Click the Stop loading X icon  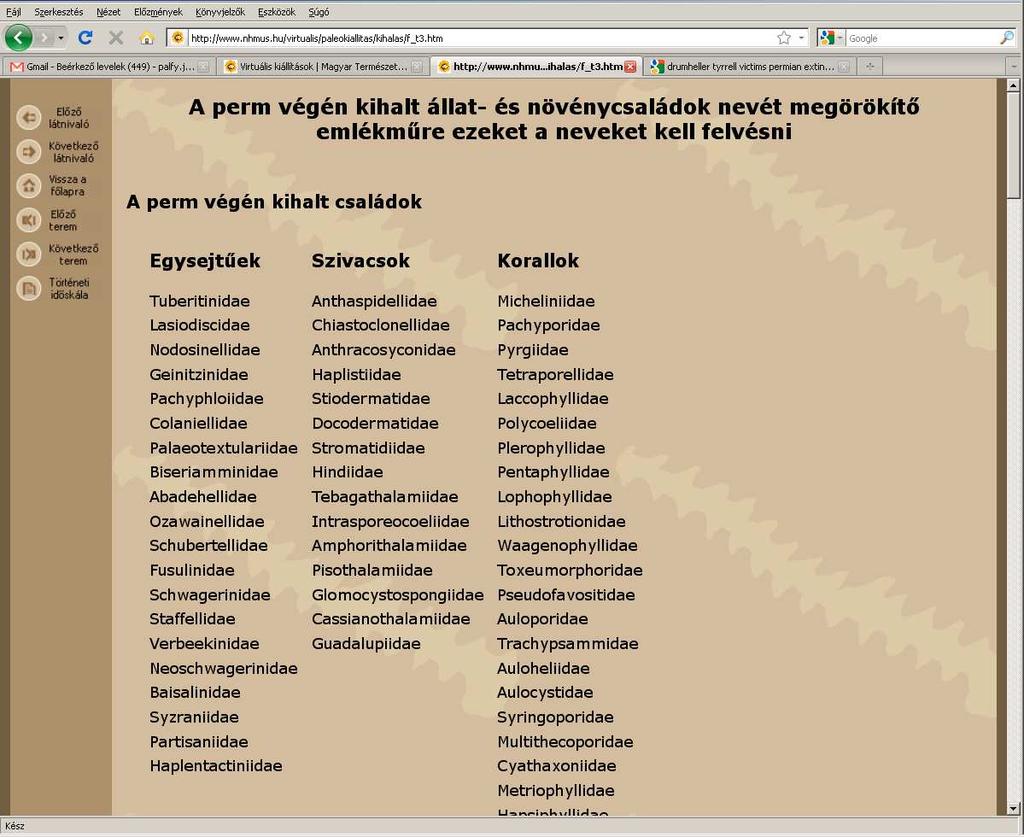pos(116,38)
